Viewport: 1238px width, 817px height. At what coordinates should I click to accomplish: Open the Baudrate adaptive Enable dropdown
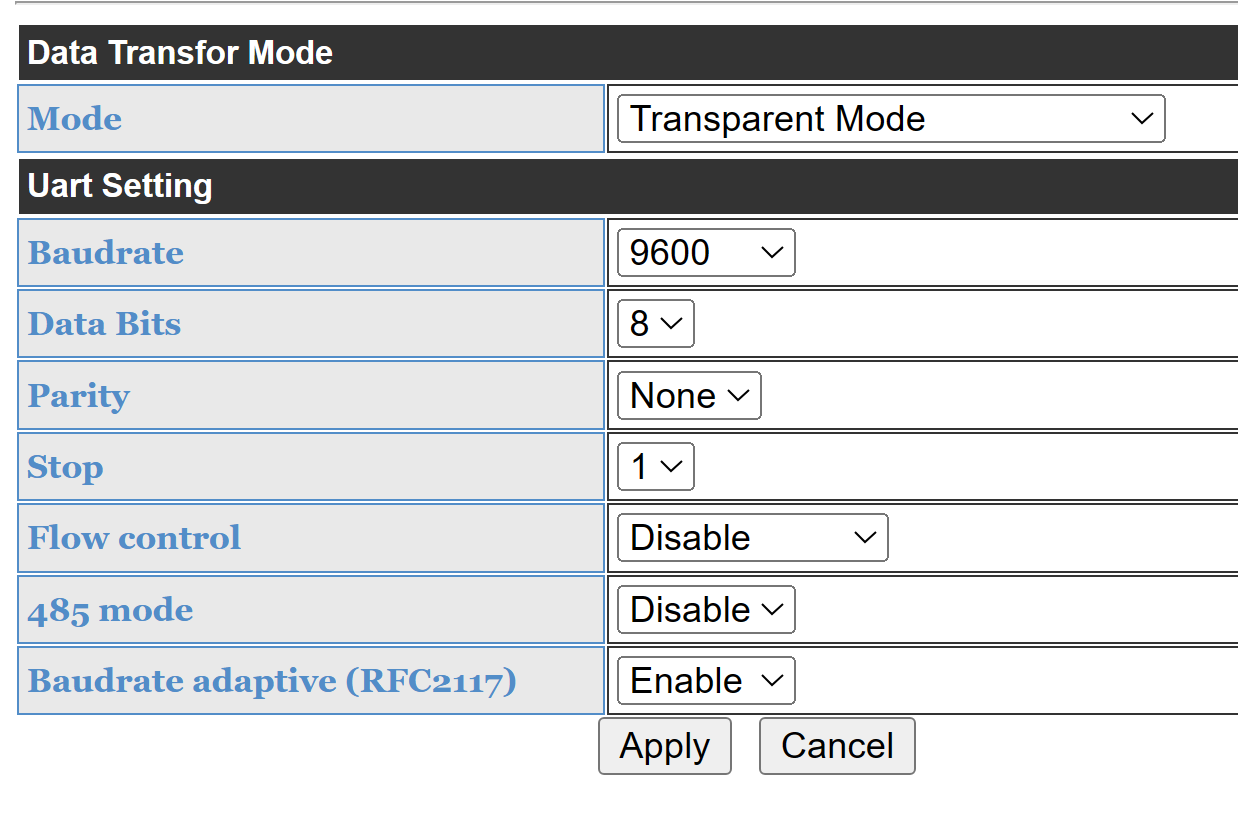pyautogui.click(x=706, y=681)
